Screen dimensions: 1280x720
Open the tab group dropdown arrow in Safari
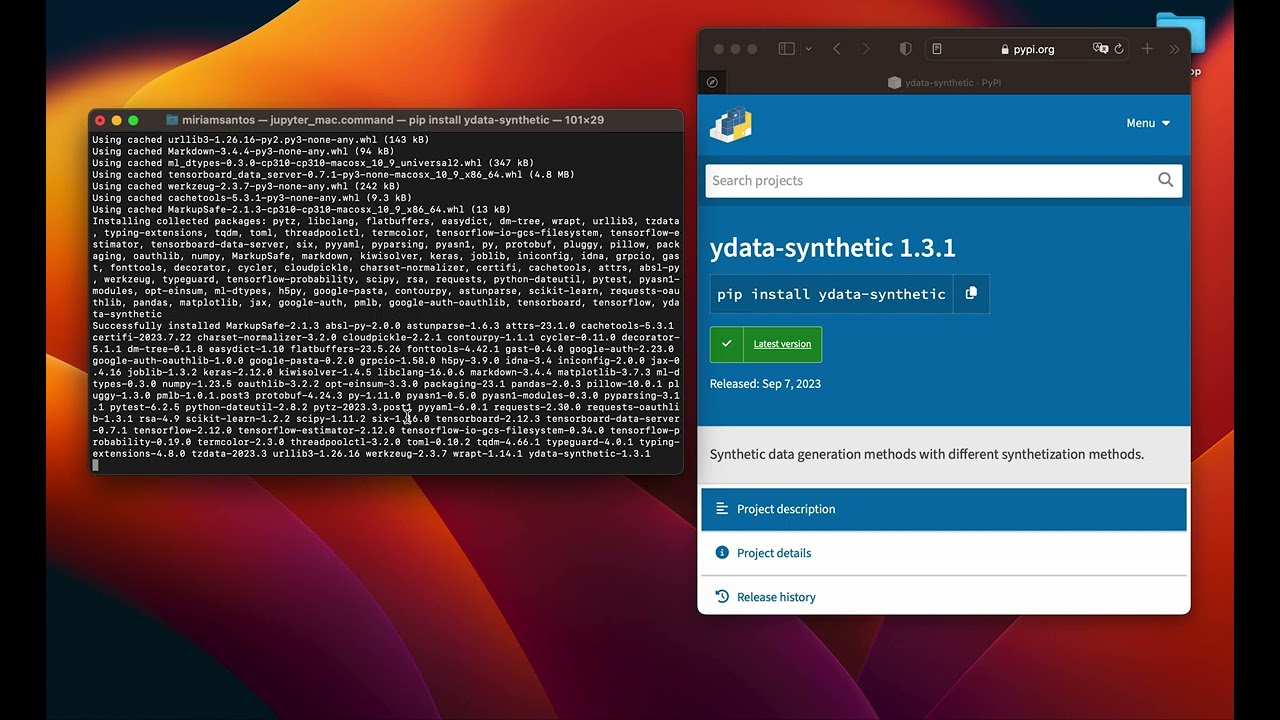[808, 49]
